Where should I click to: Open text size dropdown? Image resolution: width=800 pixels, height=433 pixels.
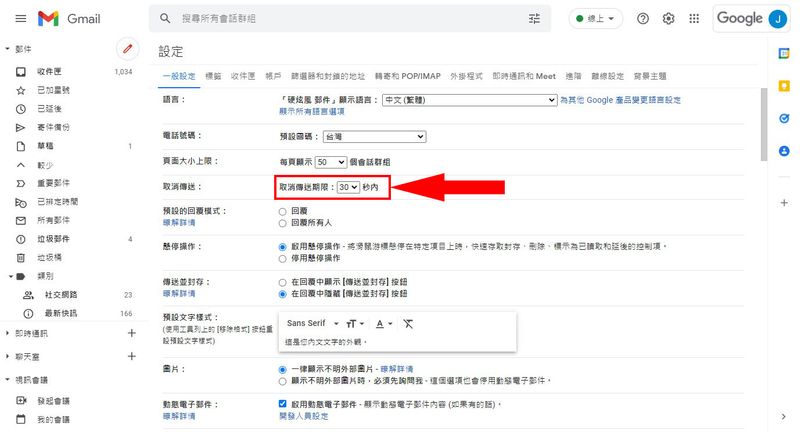pyautogui.click(x=355, y=323)
